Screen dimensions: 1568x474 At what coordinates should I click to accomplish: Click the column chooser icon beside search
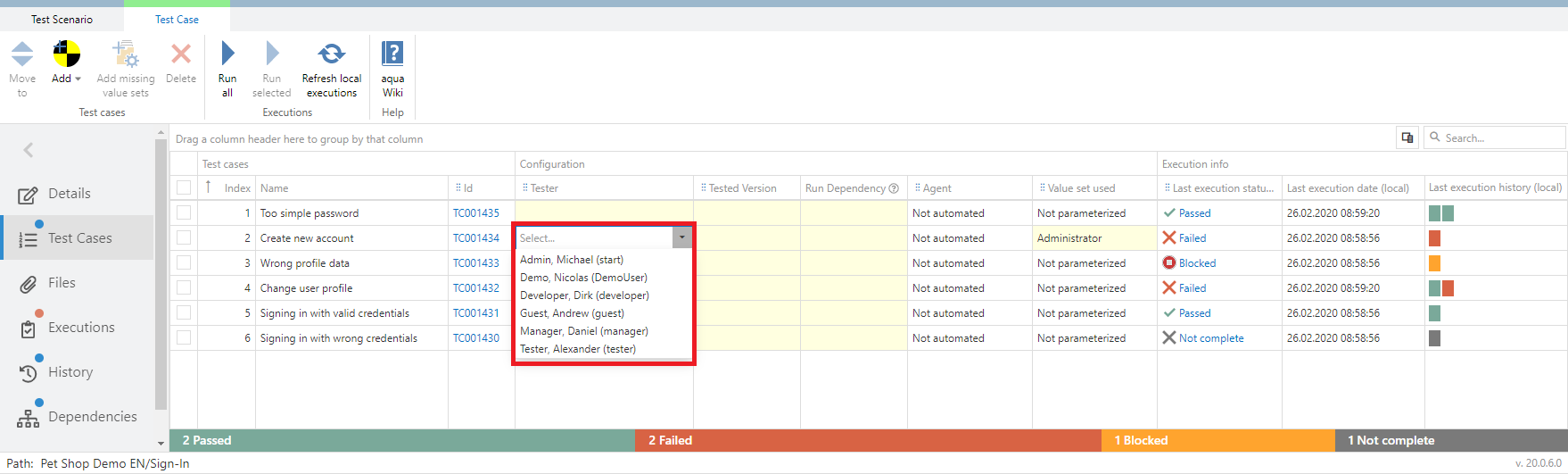[1407, 137]
